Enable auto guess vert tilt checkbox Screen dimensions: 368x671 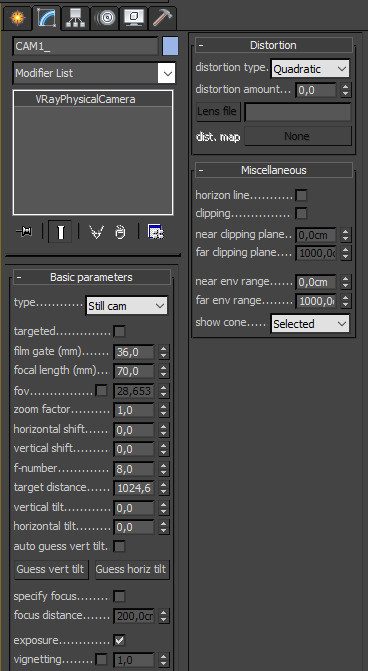[x=119, y=546]
